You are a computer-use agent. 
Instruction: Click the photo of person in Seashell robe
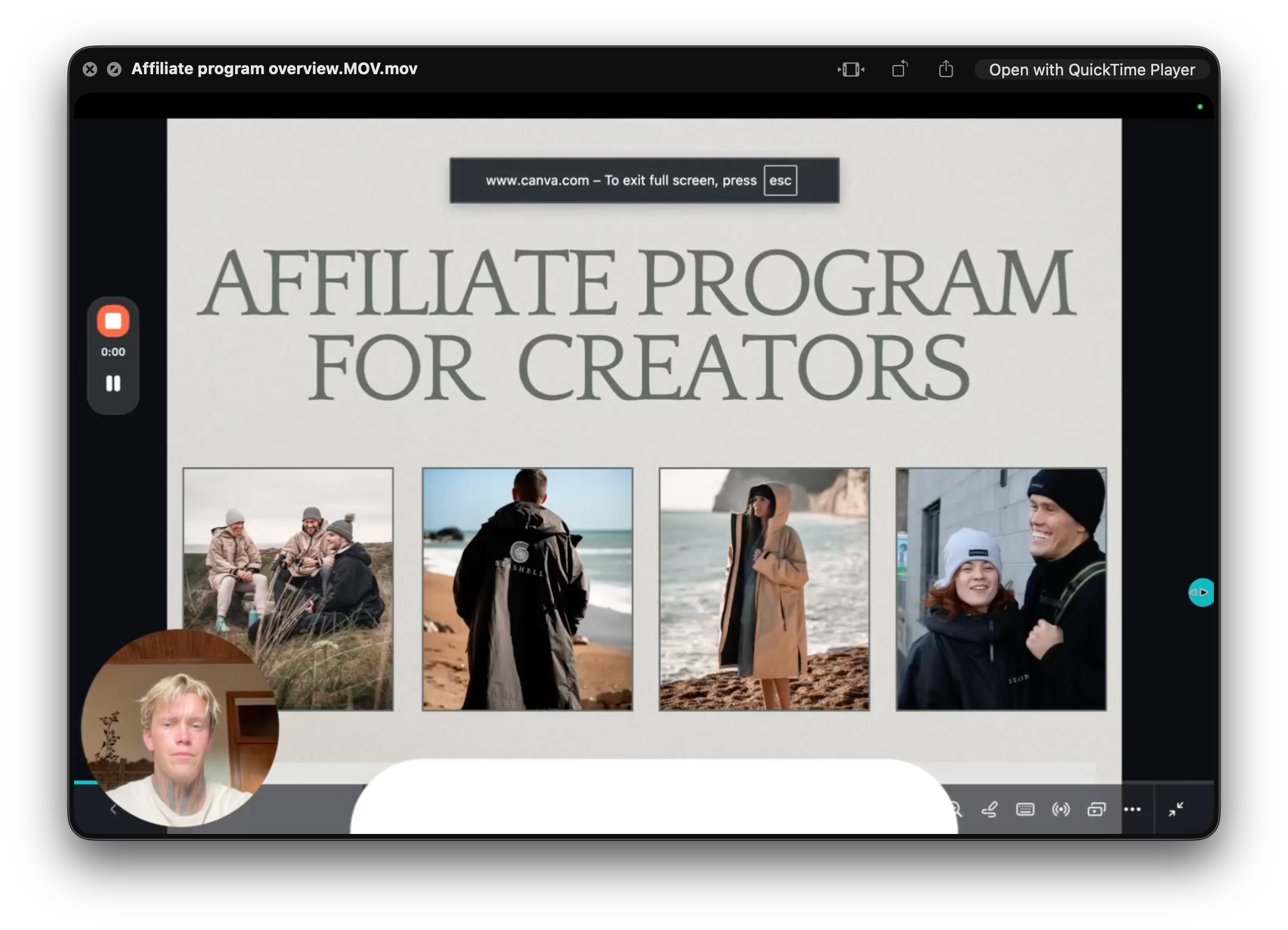tap(527, 588)
